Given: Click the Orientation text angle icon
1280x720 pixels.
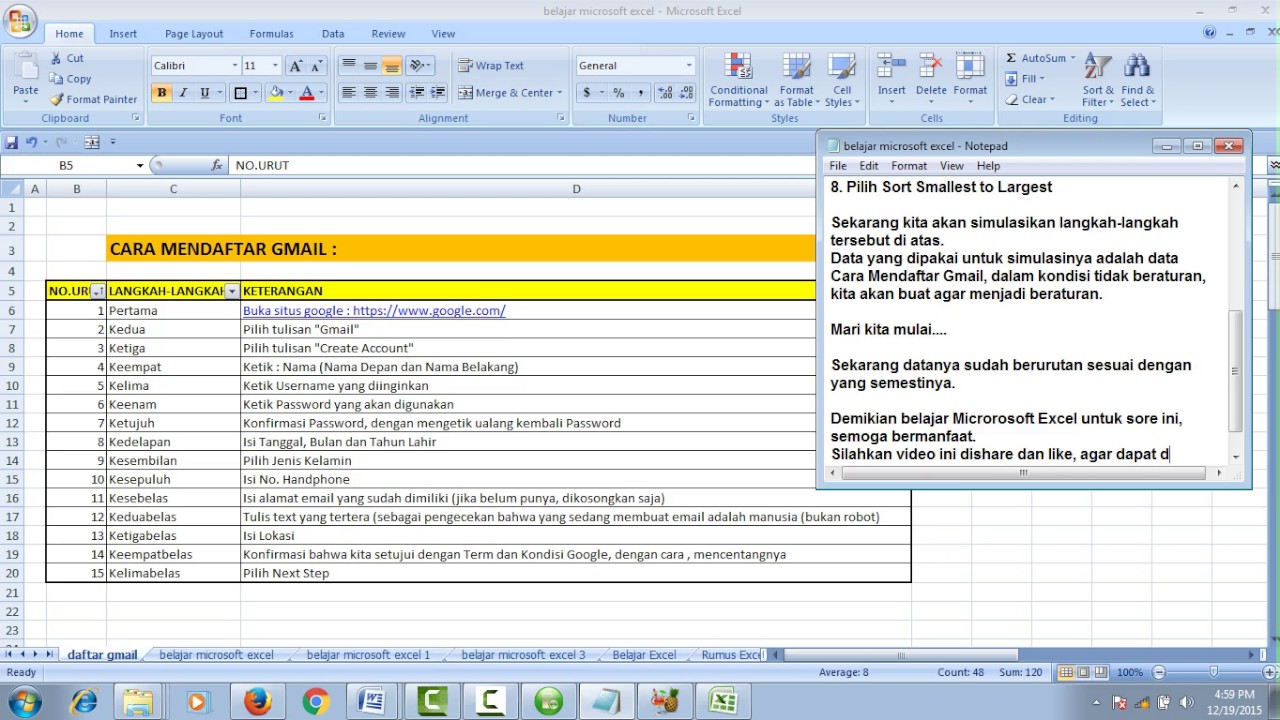Looking at the screenshot, I should pos(418,66).
